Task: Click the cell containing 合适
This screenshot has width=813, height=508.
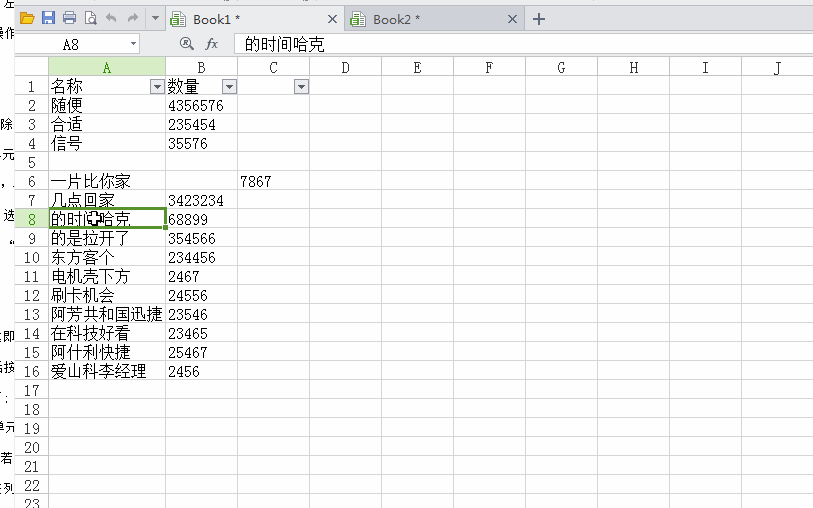Action: (x=107, y=124)
